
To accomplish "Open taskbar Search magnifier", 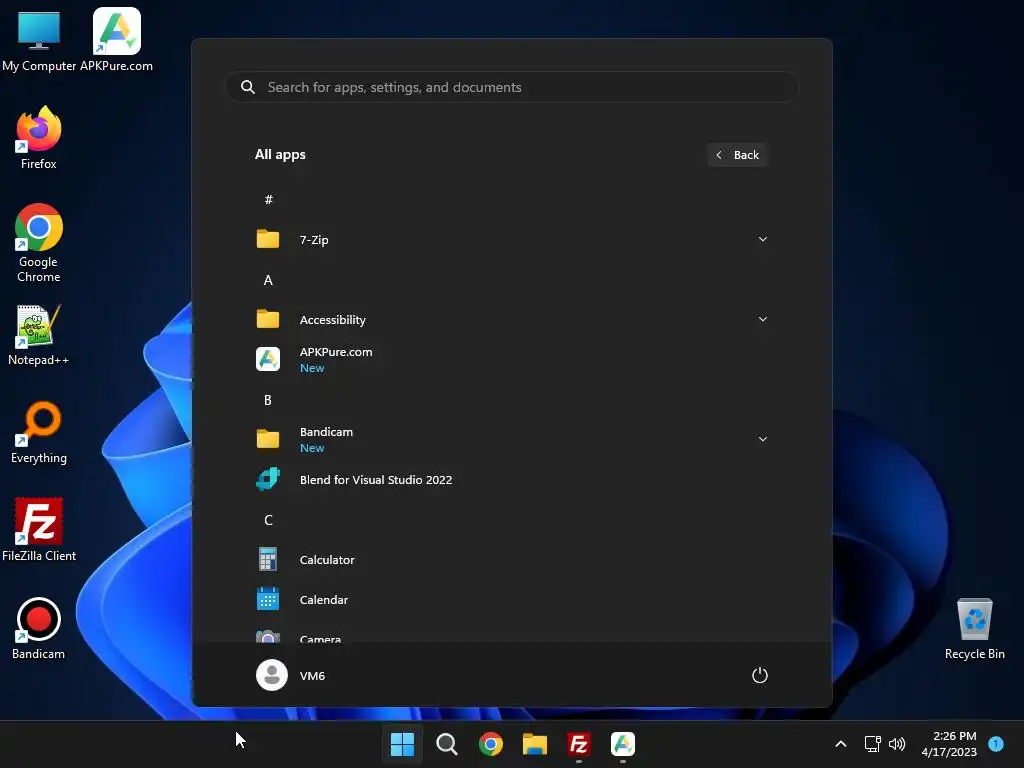I will pos(447,744).
